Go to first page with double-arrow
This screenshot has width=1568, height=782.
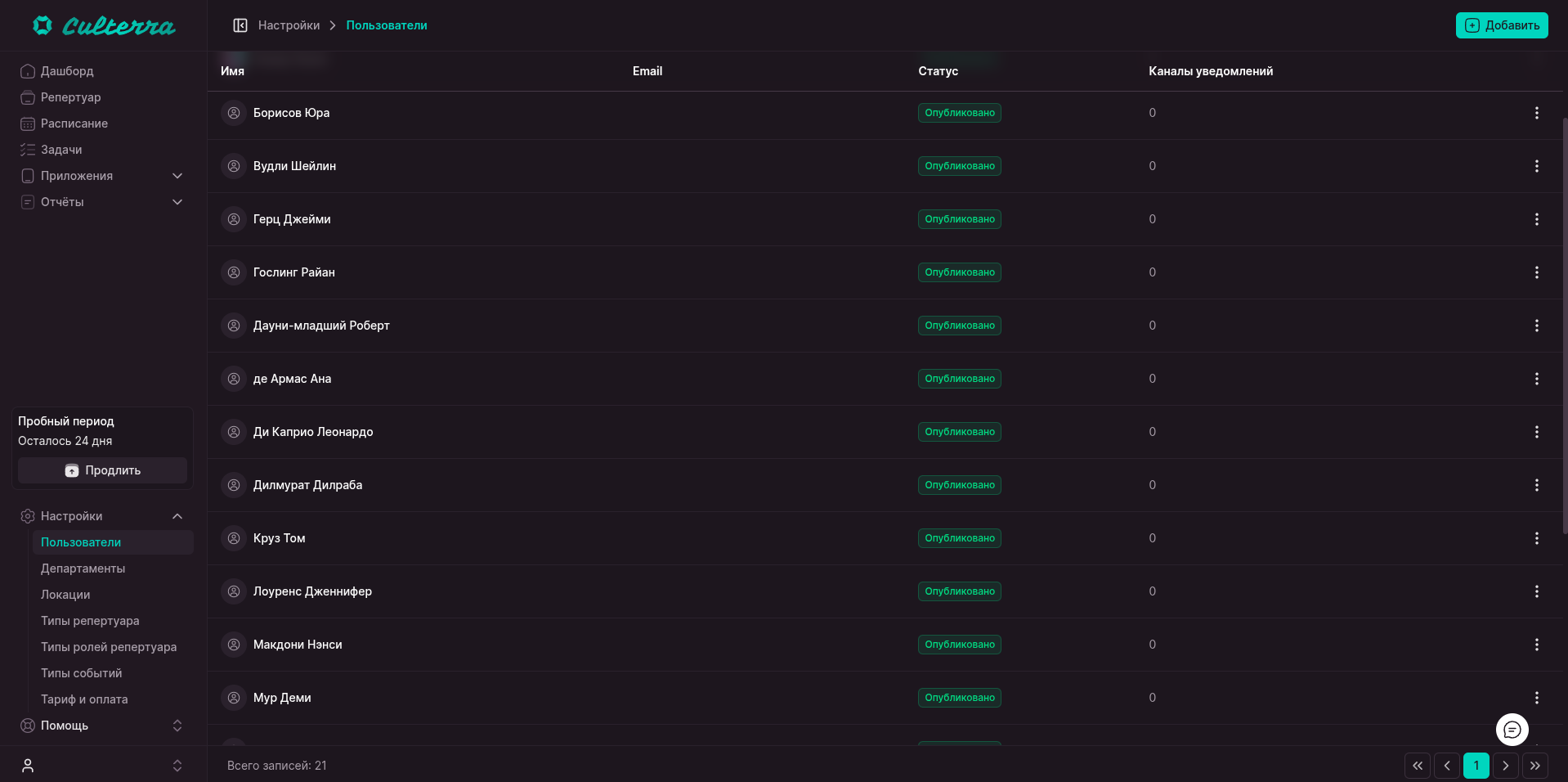(1417, 766)
